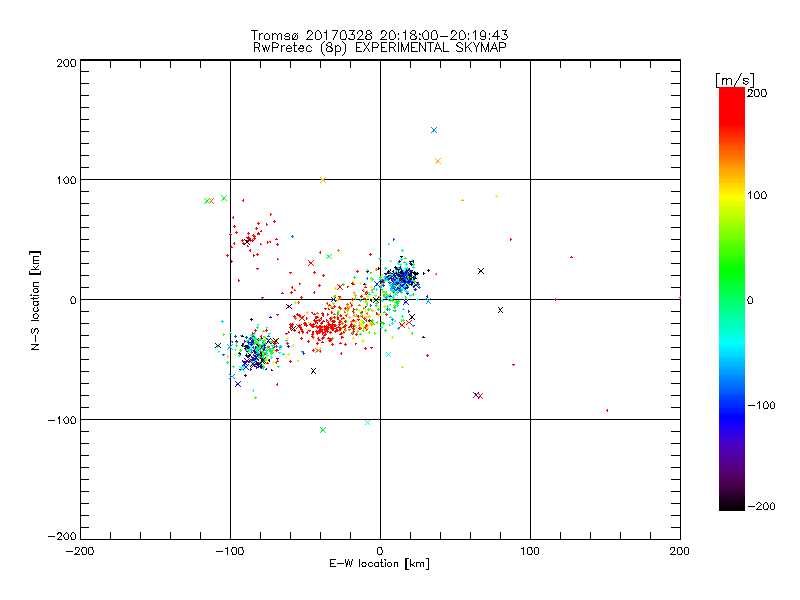Click the subtitle "RwPretec (8p) EXPERIMENTAL SKYMAP"
This screenshot has height=600, width=800.
tap(380, 47)
